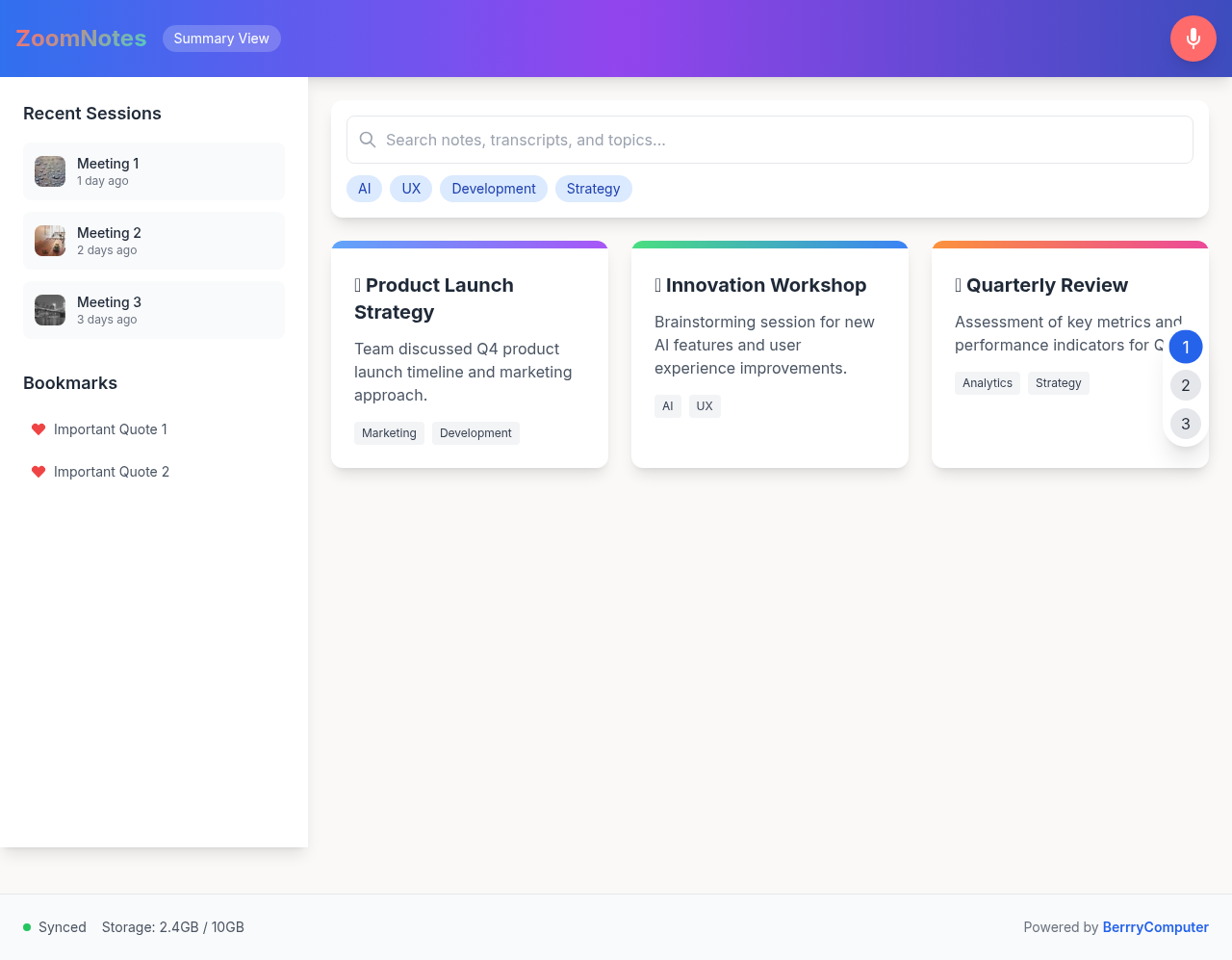Image resolution: width=1232 pixels, height=960 pixels.
Task: Click the Quarterly Review card icon
Action: click(x=958, y=285)
